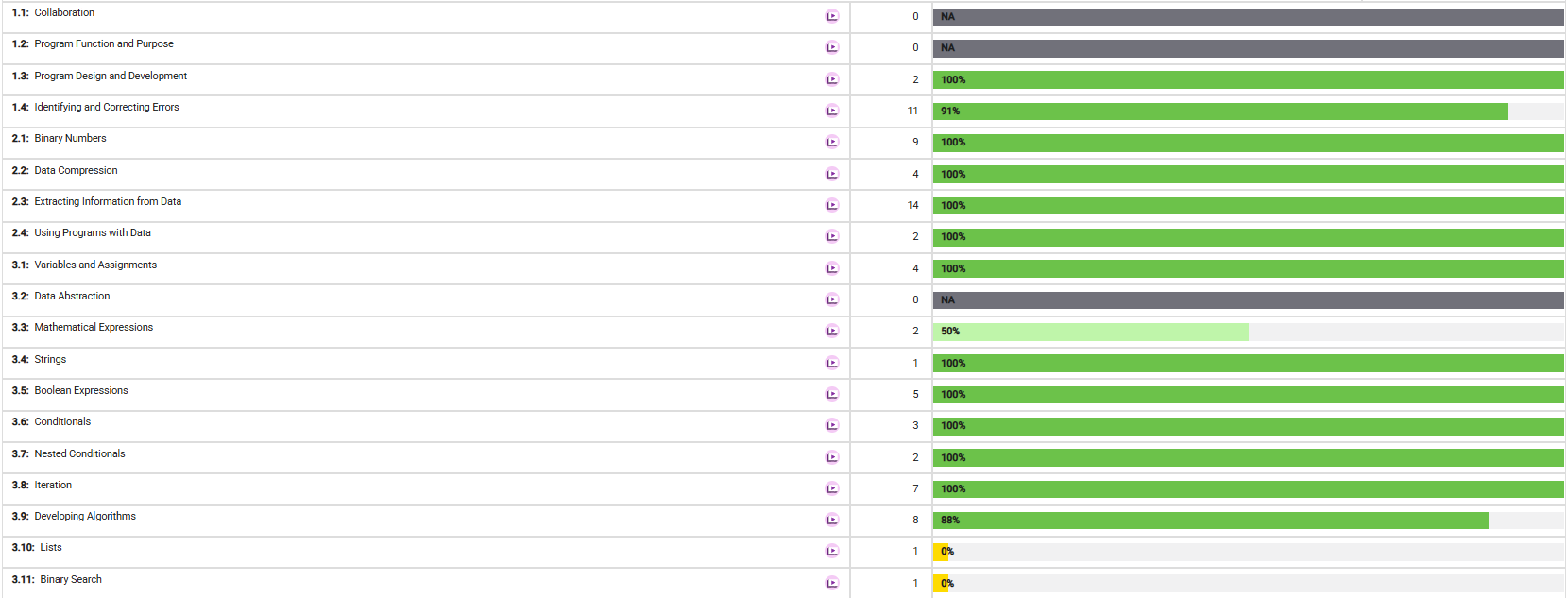Screen dimensions: 1568x598
Task: Open video icon for Nested Conditionals
Action: click(x=832, y=457)
